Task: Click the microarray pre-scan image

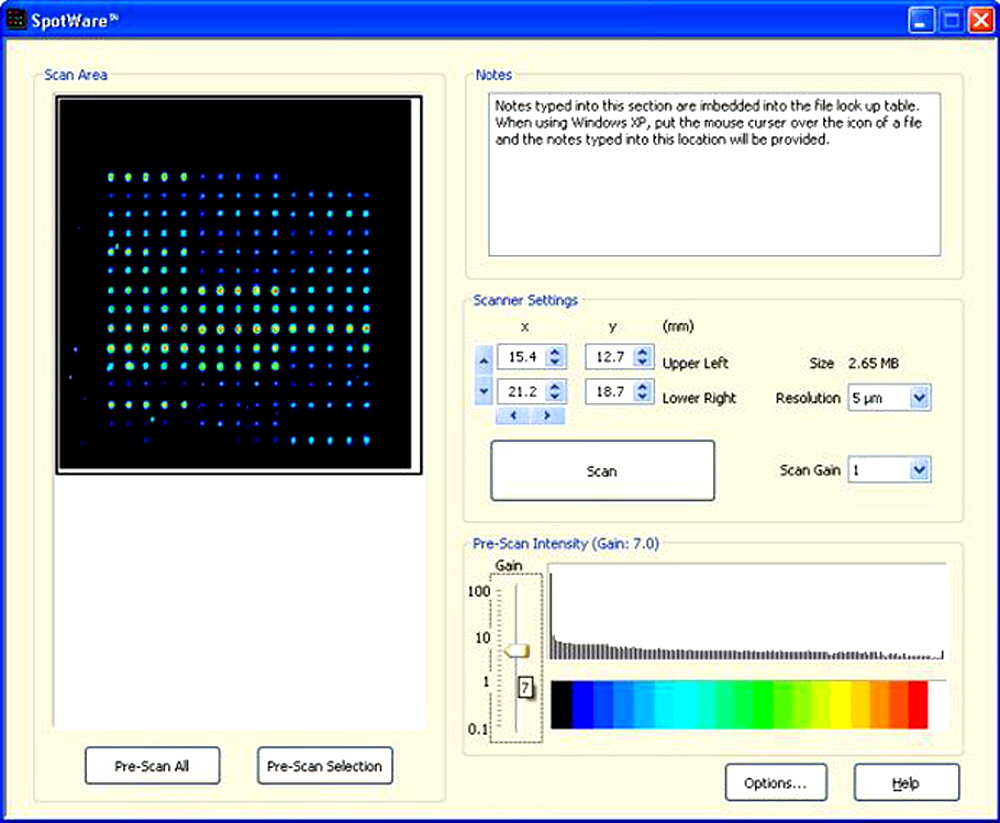Action: click(x=235, y=284)
